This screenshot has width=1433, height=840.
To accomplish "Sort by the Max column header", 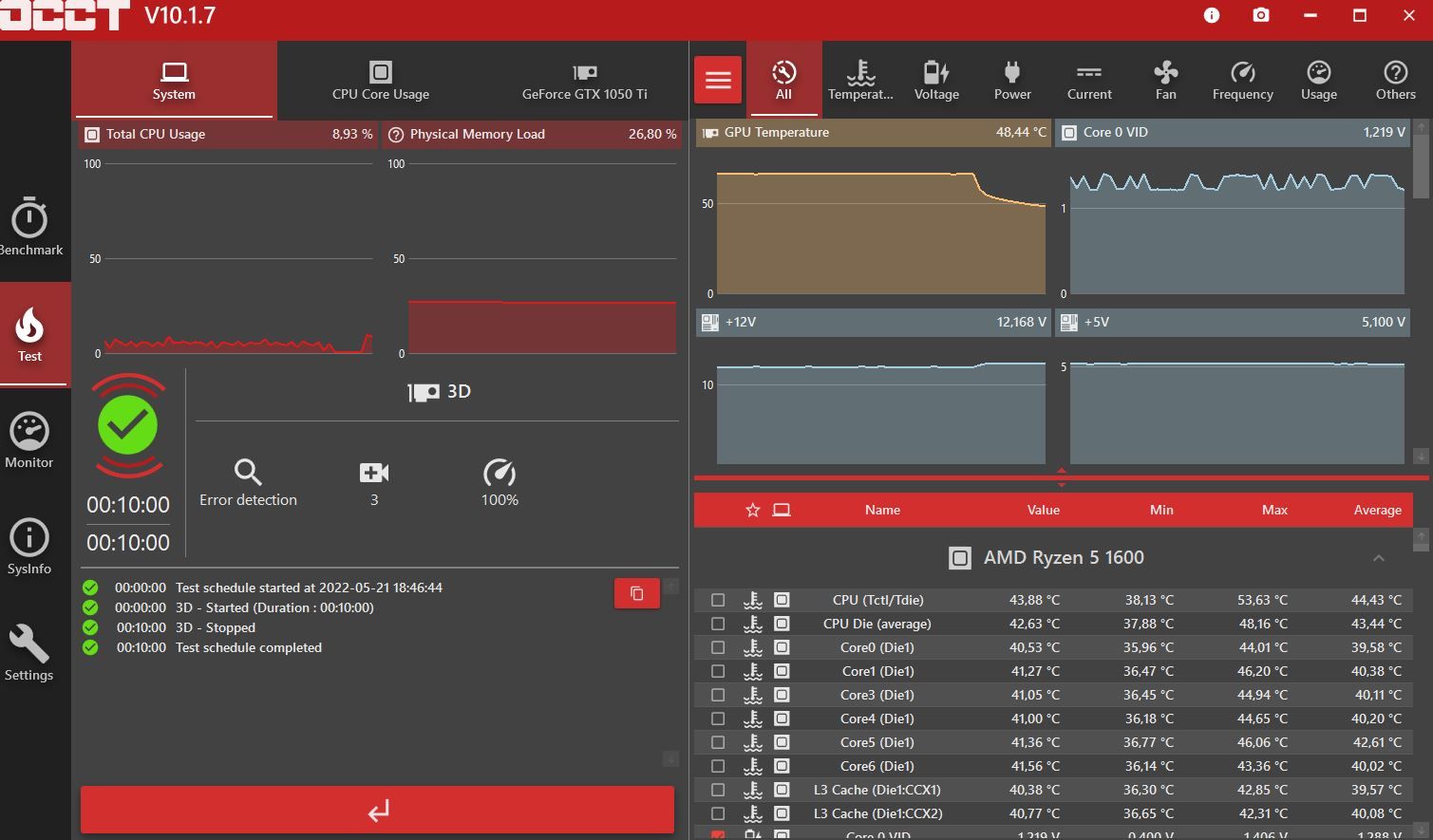I will pos(1274,510).
